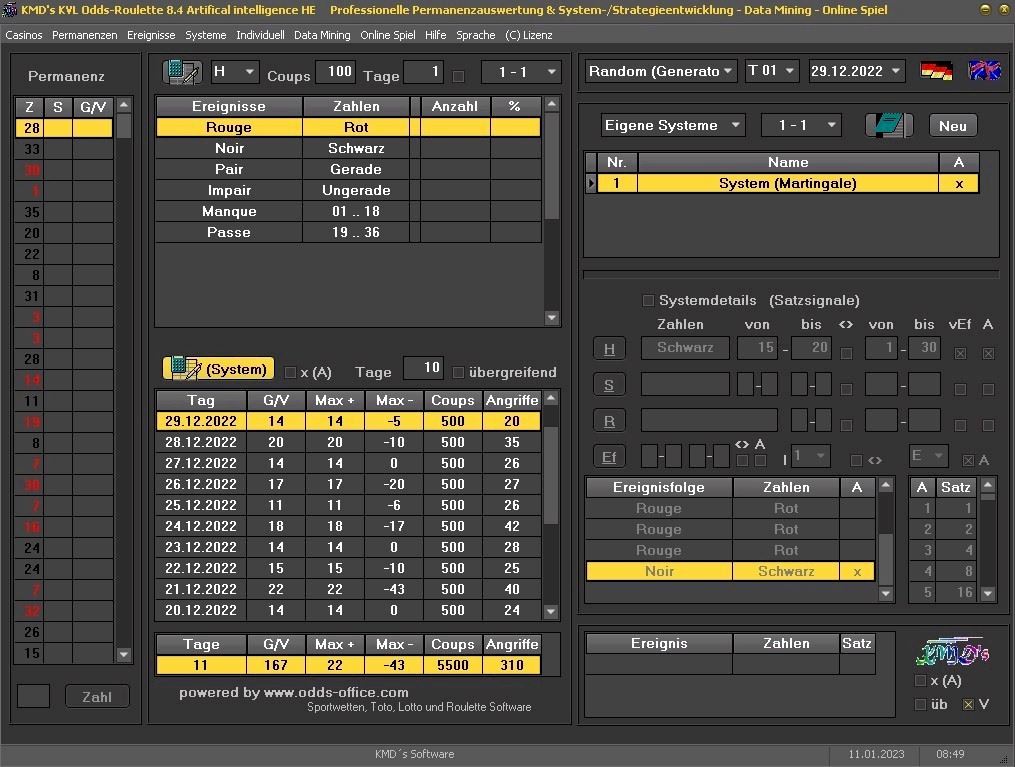Open the Systeme menu
Screen dimensions: 1015x767
206,35
